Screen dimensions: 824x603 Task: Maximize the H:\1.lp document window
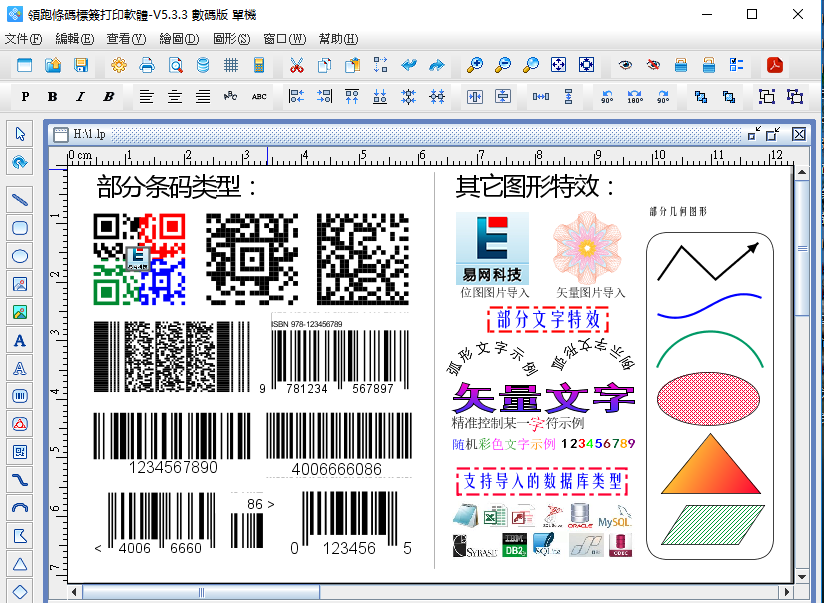[772, 135]
